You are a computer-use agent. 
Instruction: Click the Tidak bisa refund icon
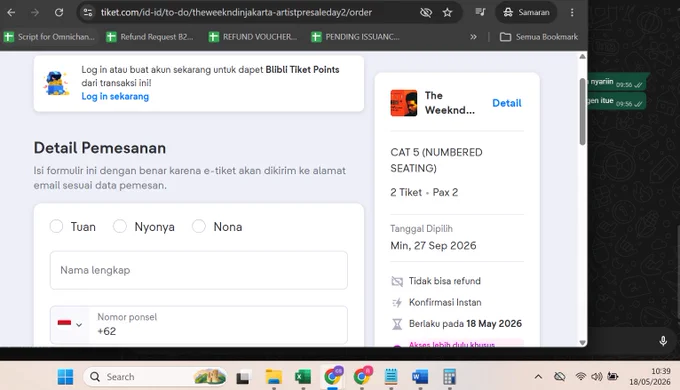click(x=397, y=281)
